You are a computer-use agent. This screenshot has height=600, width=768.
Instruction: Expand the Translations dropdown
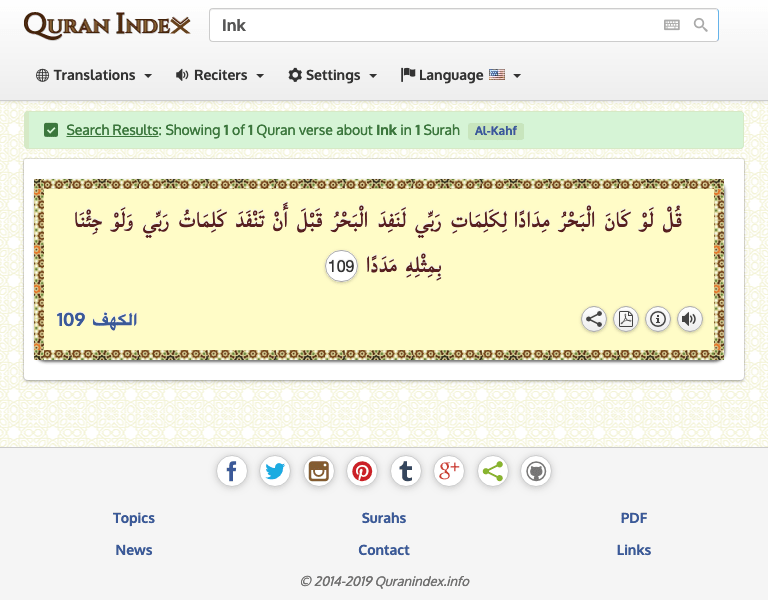(x=94, y=75)
